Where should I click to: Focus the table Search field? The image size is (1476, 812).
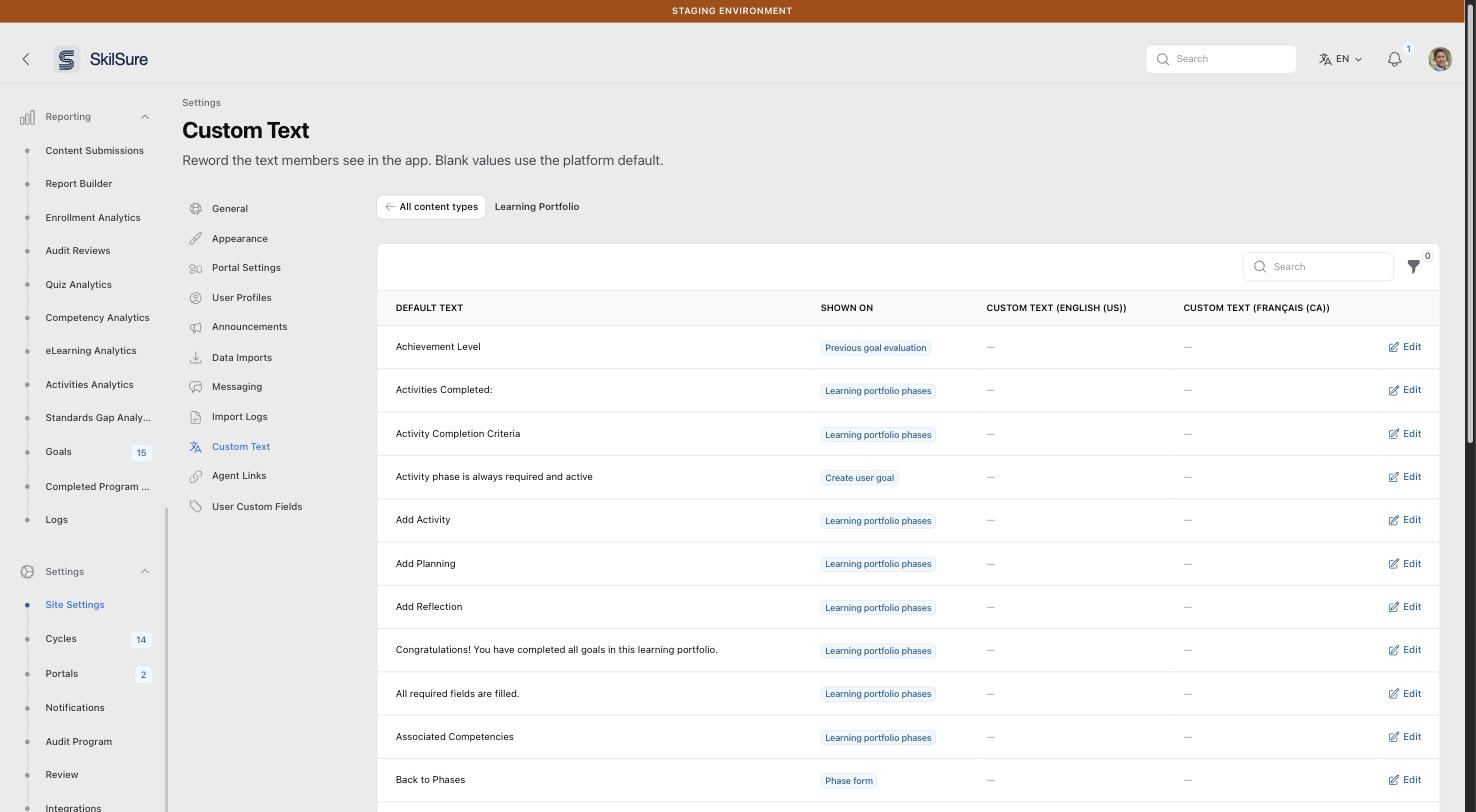click(1318, 267)
